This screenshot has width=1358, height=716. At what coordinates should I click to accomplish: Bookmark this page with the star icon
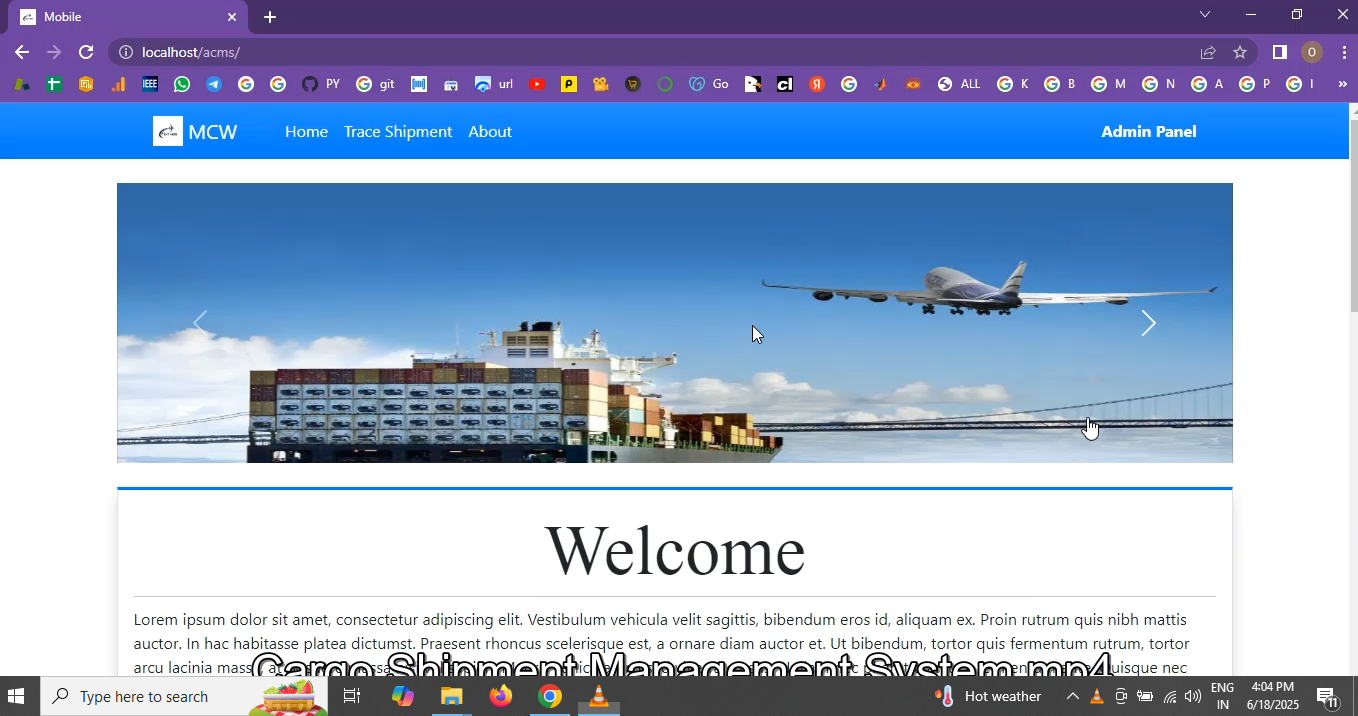[x=1240, y=52]
